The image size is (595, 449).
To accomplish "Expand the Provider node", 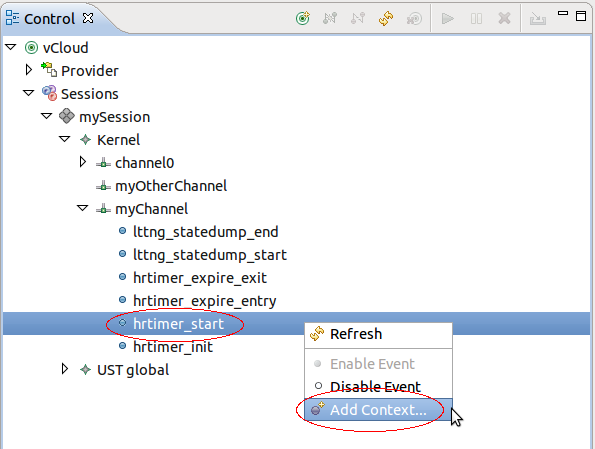I will point(28,70).
